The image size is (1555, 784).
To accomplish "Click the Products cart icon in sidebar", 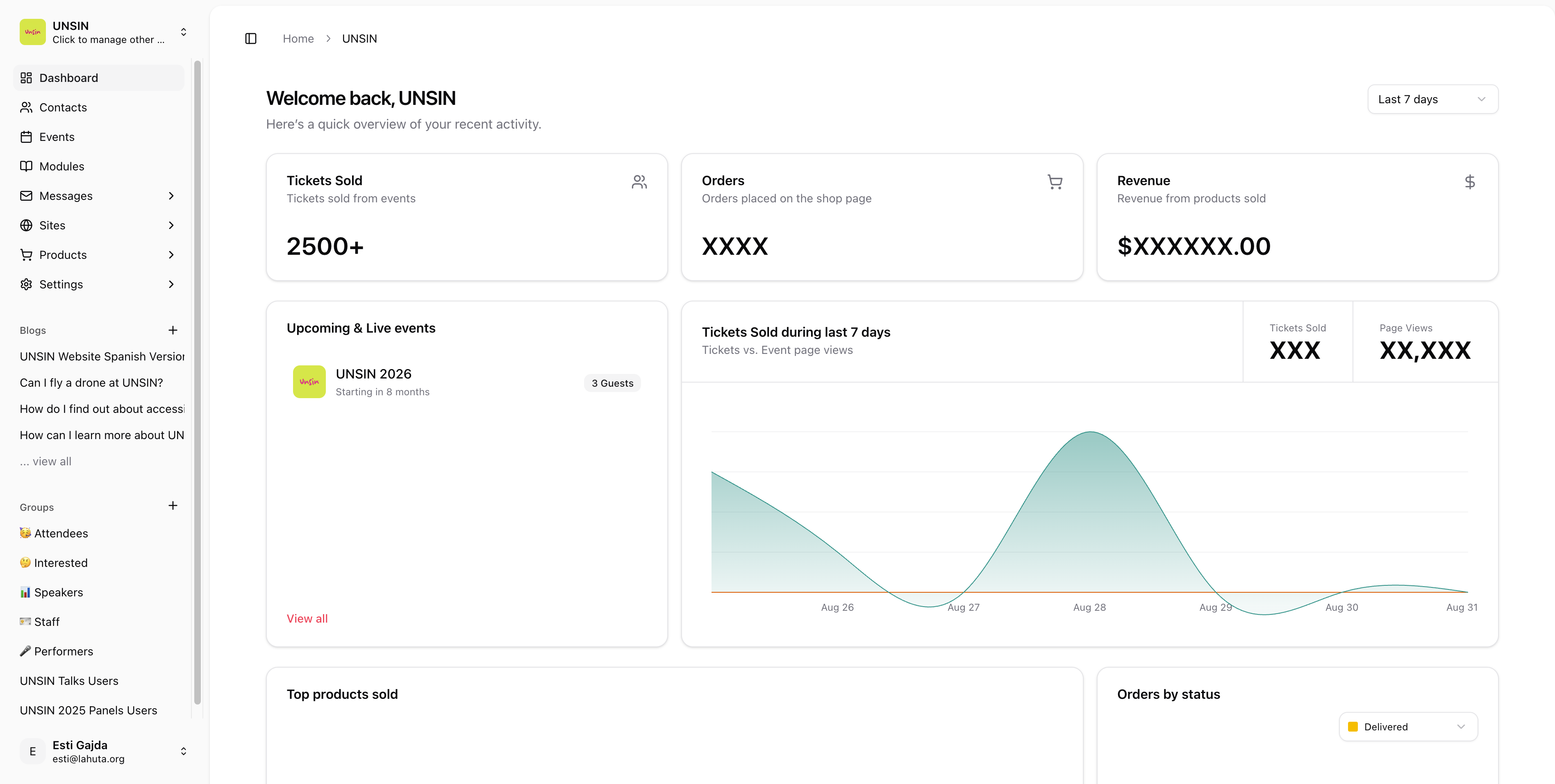I will click(26, 255).
